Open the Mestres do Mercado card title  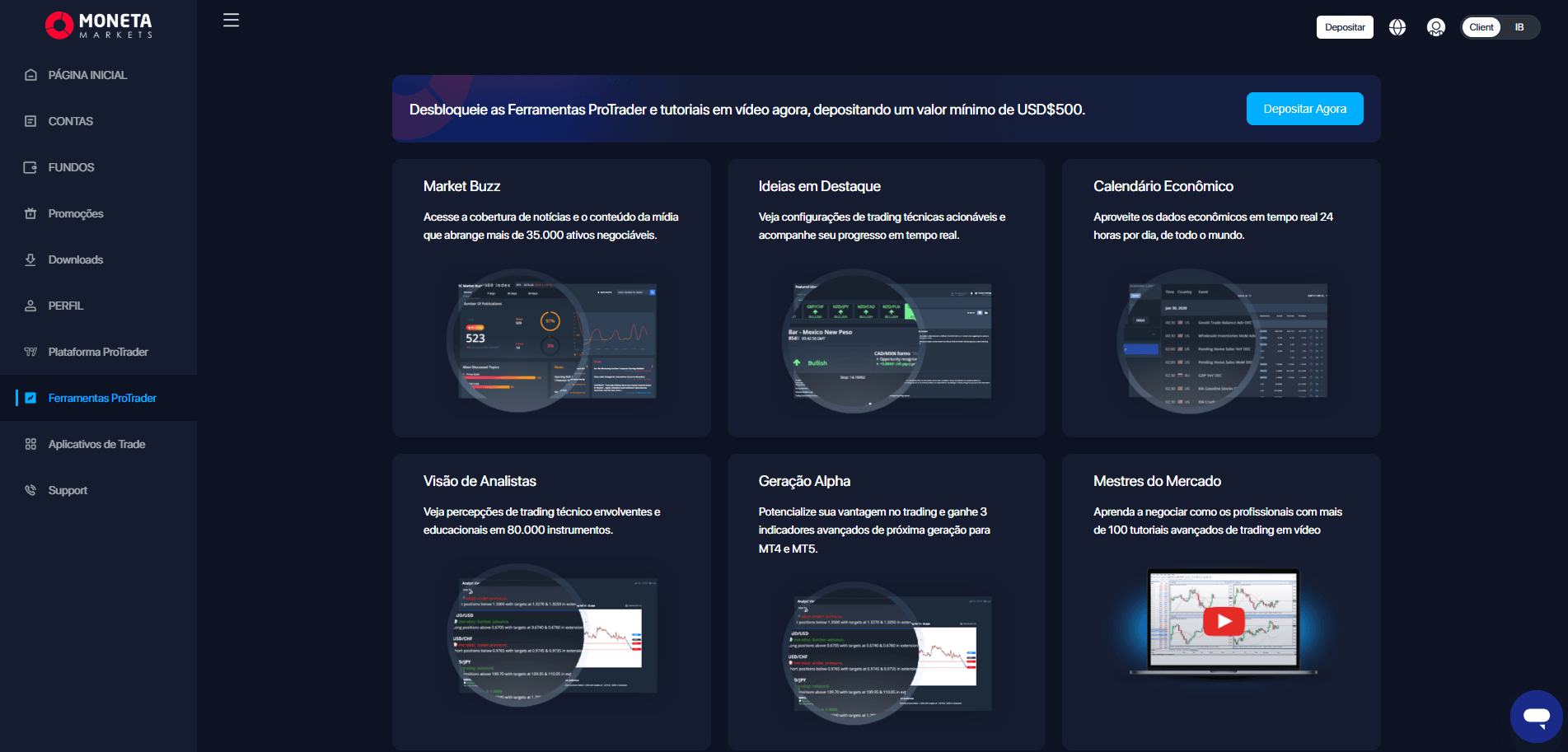pyautogui.click(x=1157, y=481)
